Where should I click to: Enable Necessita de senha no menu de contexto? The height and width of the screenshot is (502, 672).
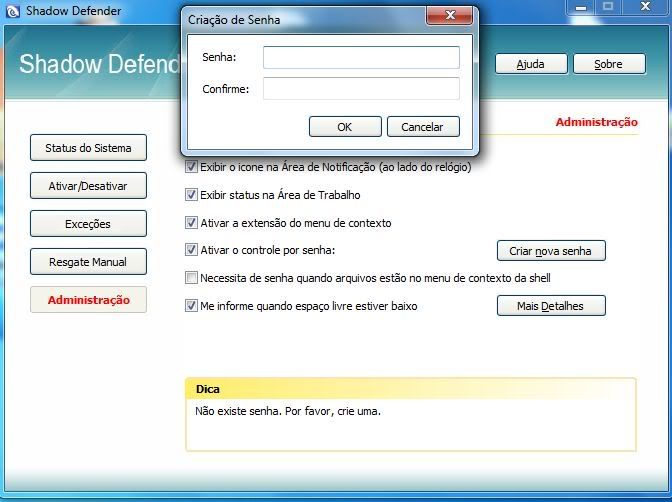click(191, 278)
